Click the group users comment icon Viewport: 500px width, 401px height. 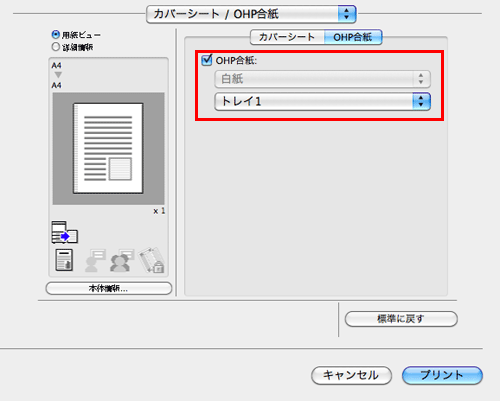point(122,260)
